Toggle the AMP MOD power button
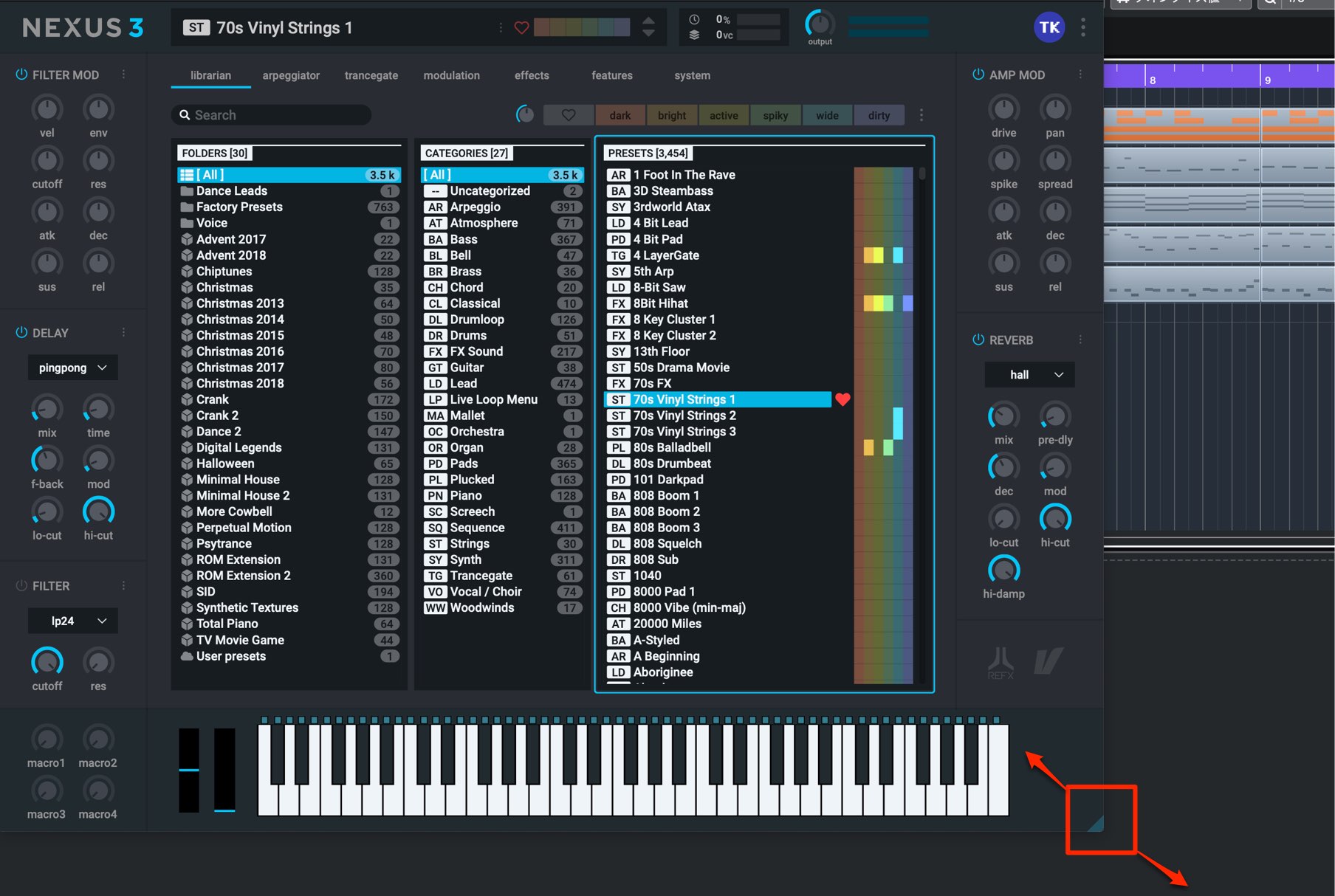Image resolution: width=1335 pixels, height=896 pixels. pyautogui.click(x=978, y=75)
